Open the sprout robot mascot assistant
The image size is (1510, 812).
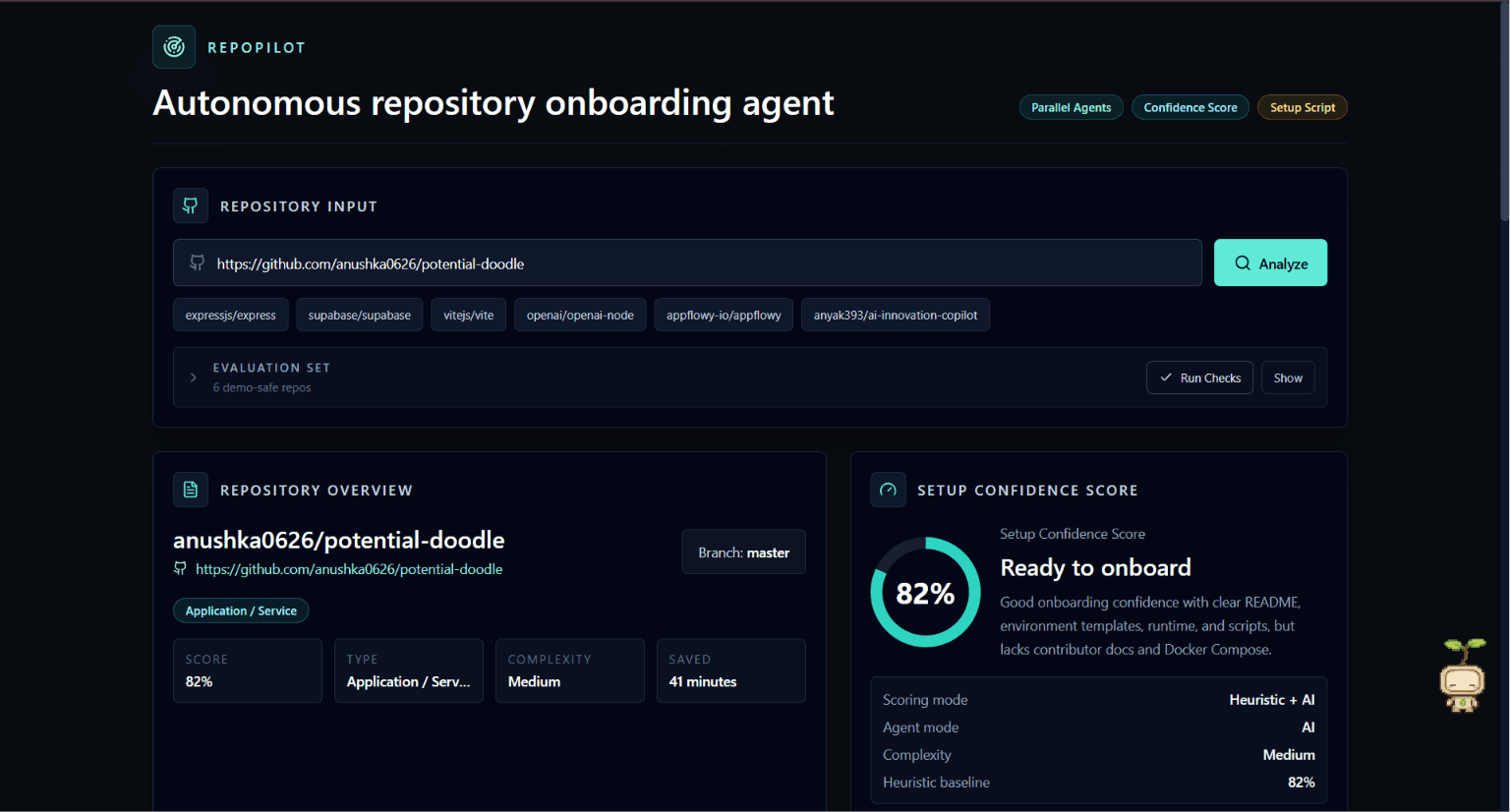1463,674
